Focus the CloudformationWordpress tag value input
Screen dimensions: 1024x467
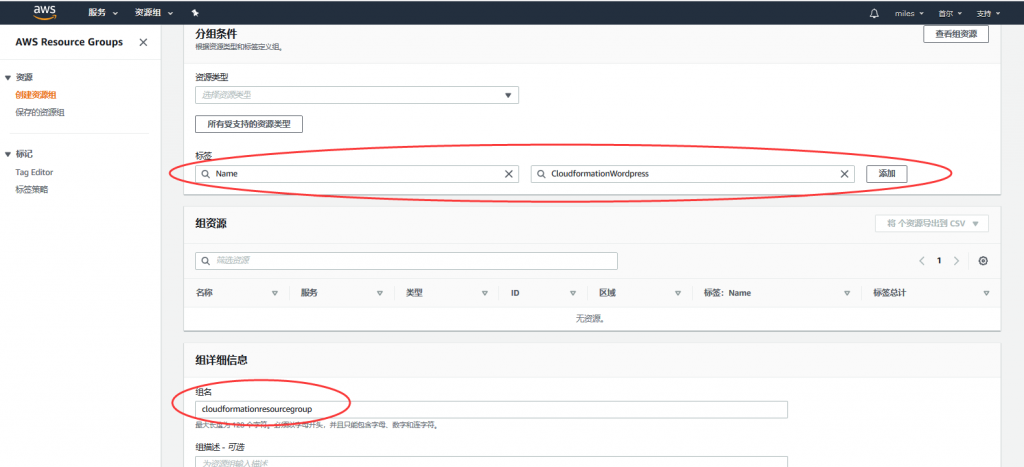click(x=692, y=174)
